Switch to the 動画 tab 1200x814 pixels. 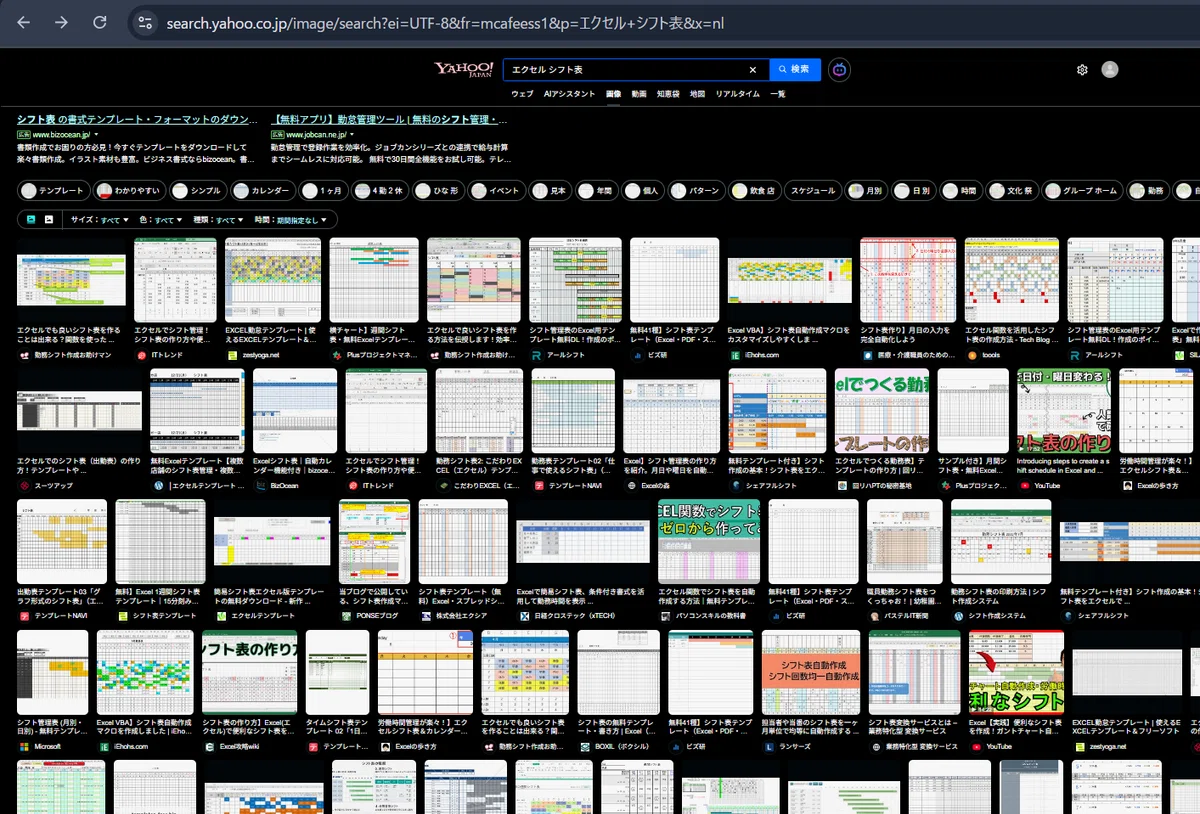tap(639, 94)
